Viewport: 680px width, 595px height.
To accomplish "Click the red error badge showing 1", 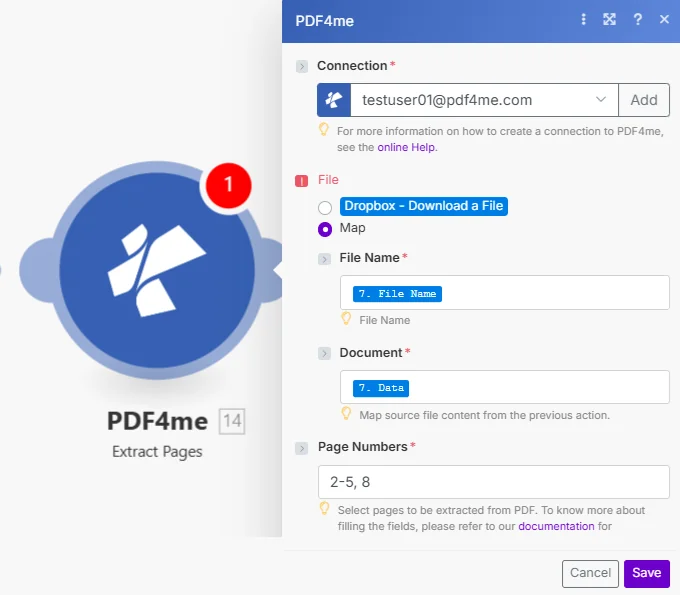I will (228, 185).
